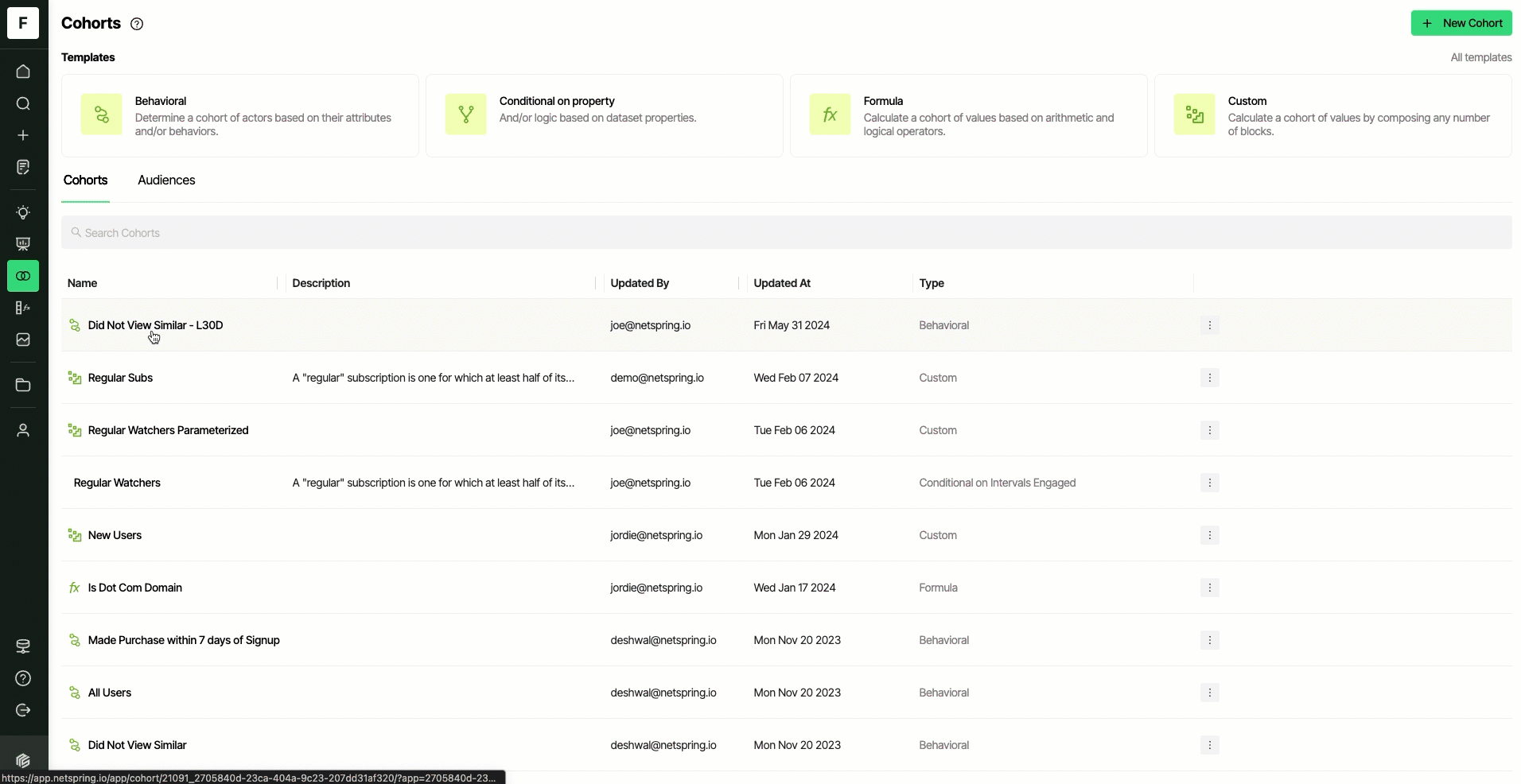Viewport: 1521px width, 784px height.
Task: Click the New Cohort button
Action: click(x=1461, y=23)
